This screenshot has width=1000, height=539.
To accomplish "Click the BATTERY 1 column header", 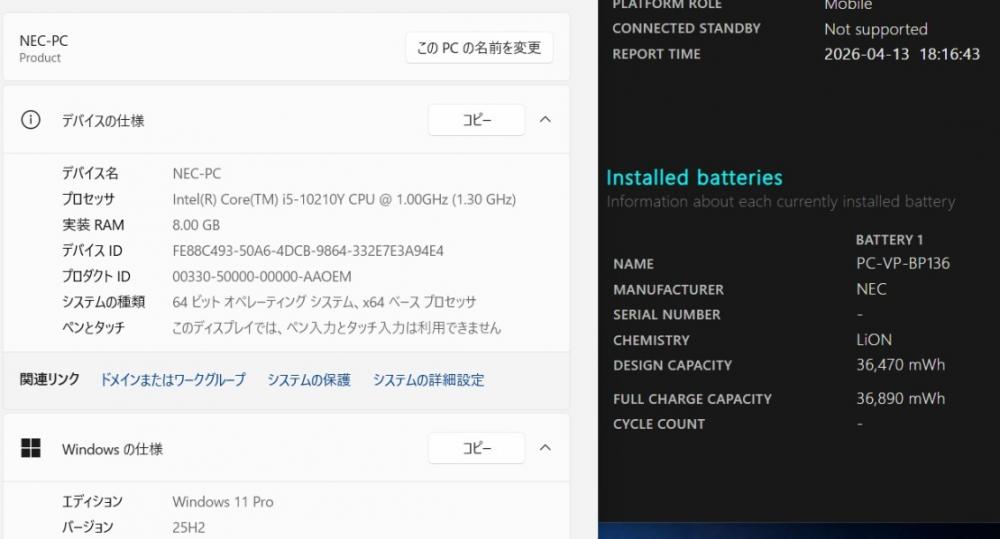I will tap(889, 240).
